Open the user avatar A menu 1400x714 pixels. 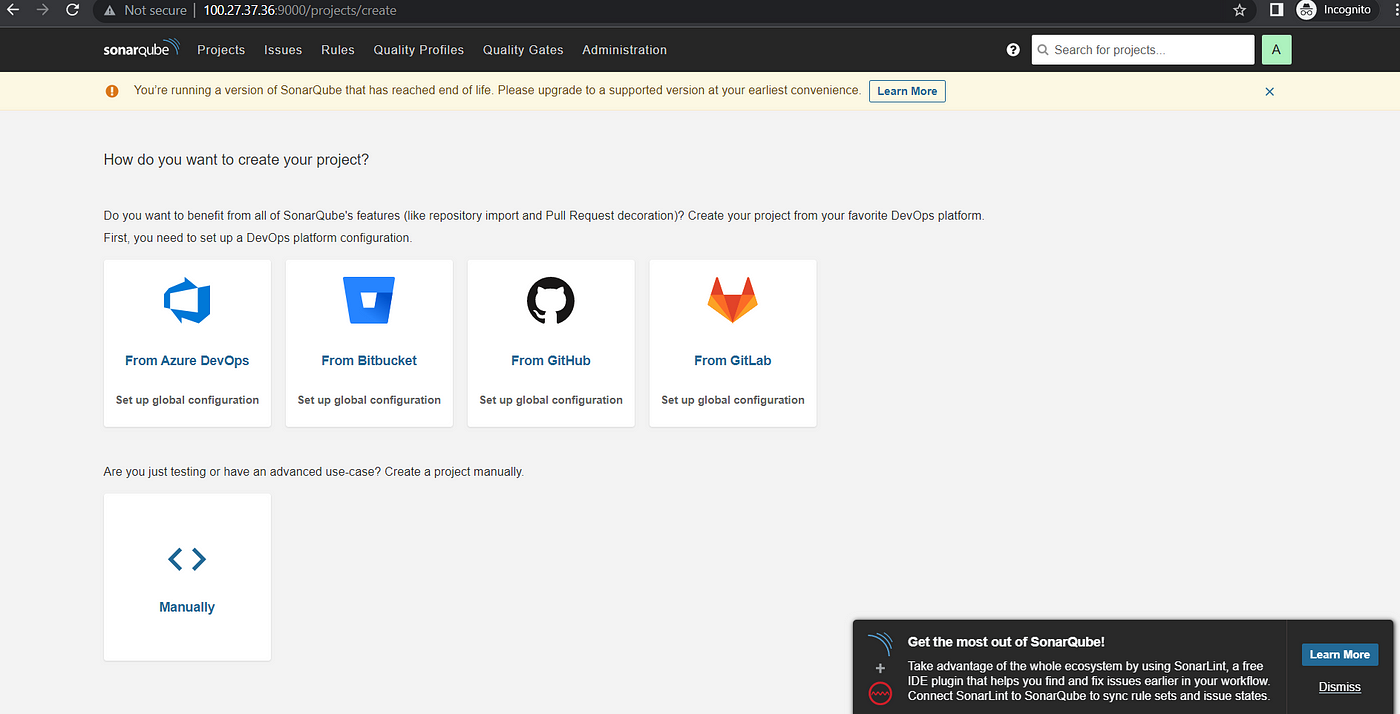(x=1276, y=50)
